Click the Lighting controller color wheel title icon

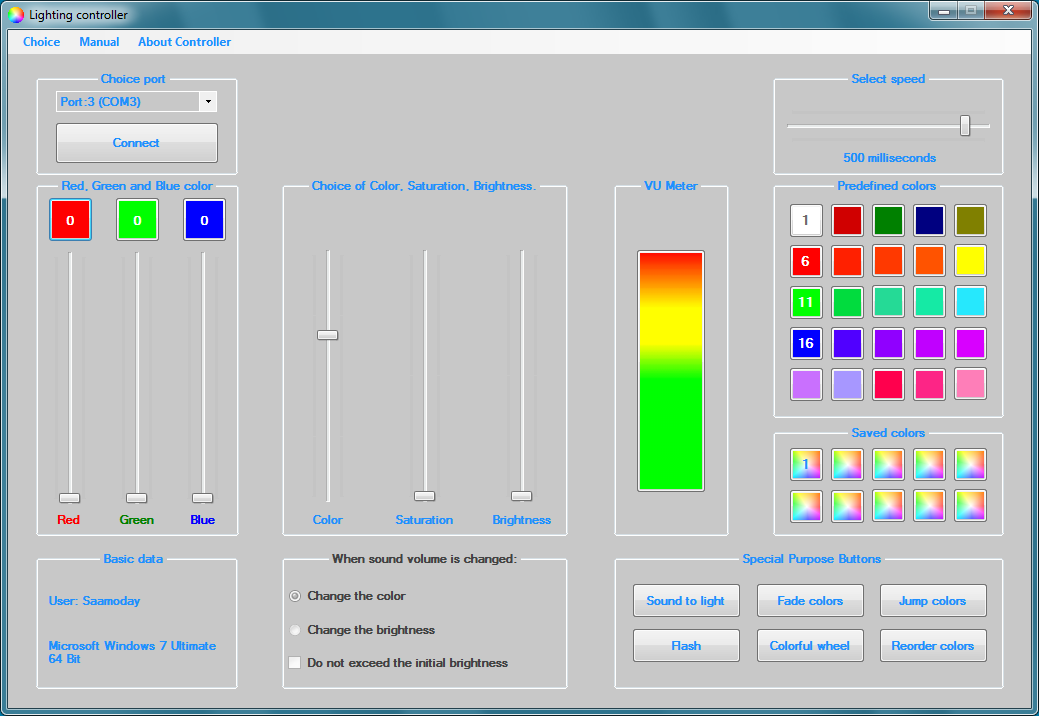click(x=16, y=15)
